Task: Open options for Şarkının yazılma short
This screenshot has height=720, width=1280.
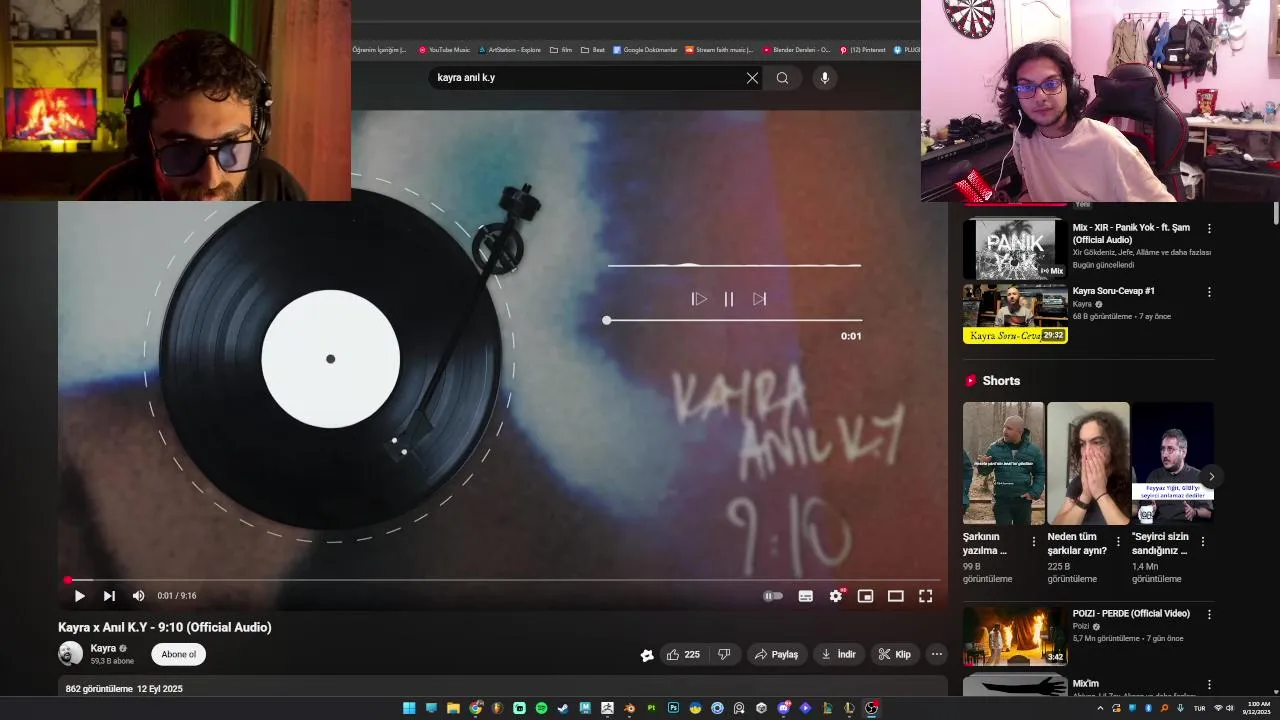Action: point(1034,542)
